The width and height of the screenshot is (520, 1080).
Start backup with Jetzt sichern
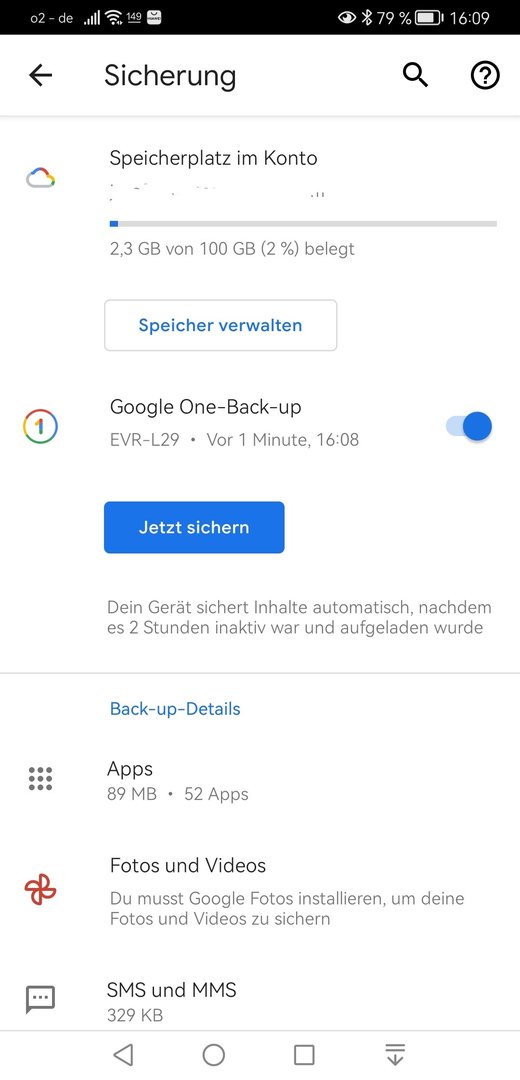pos(194,528)
